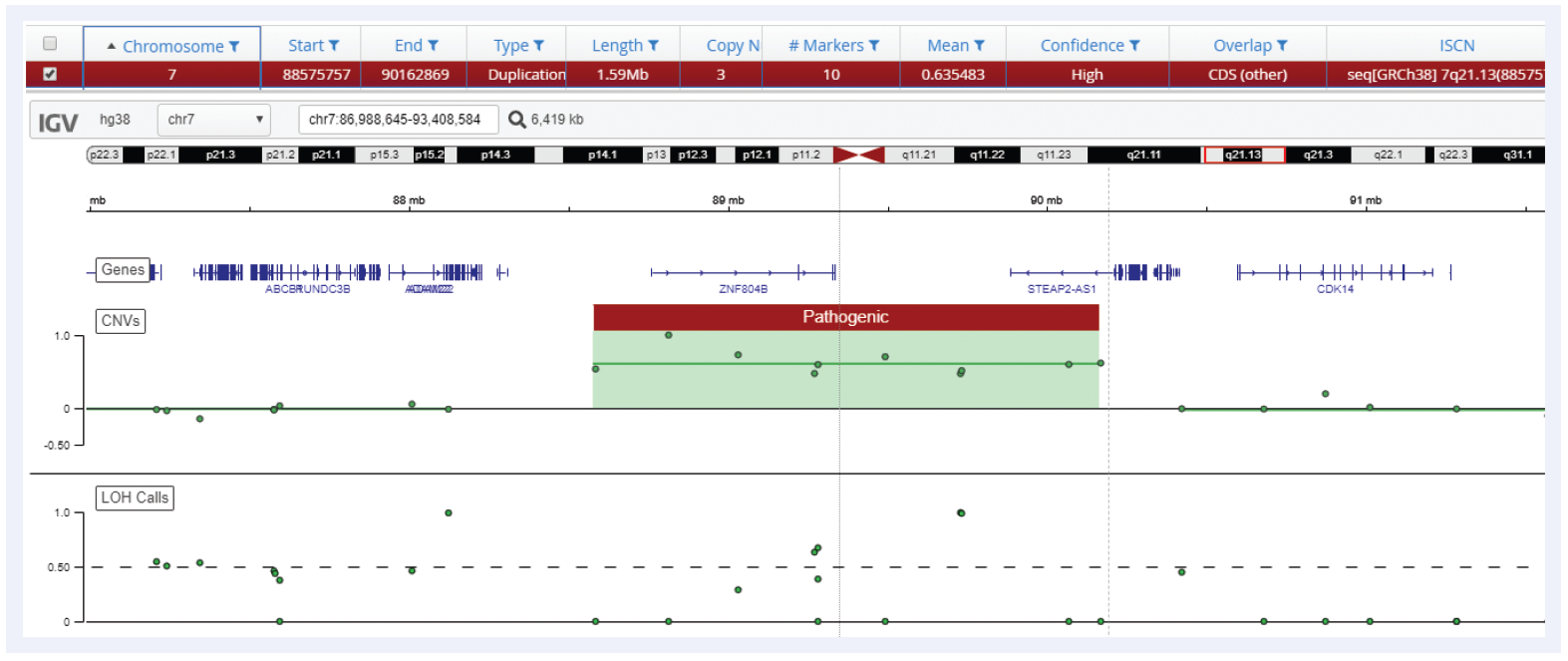Sort by the Overlap column header

[1242, 46]
